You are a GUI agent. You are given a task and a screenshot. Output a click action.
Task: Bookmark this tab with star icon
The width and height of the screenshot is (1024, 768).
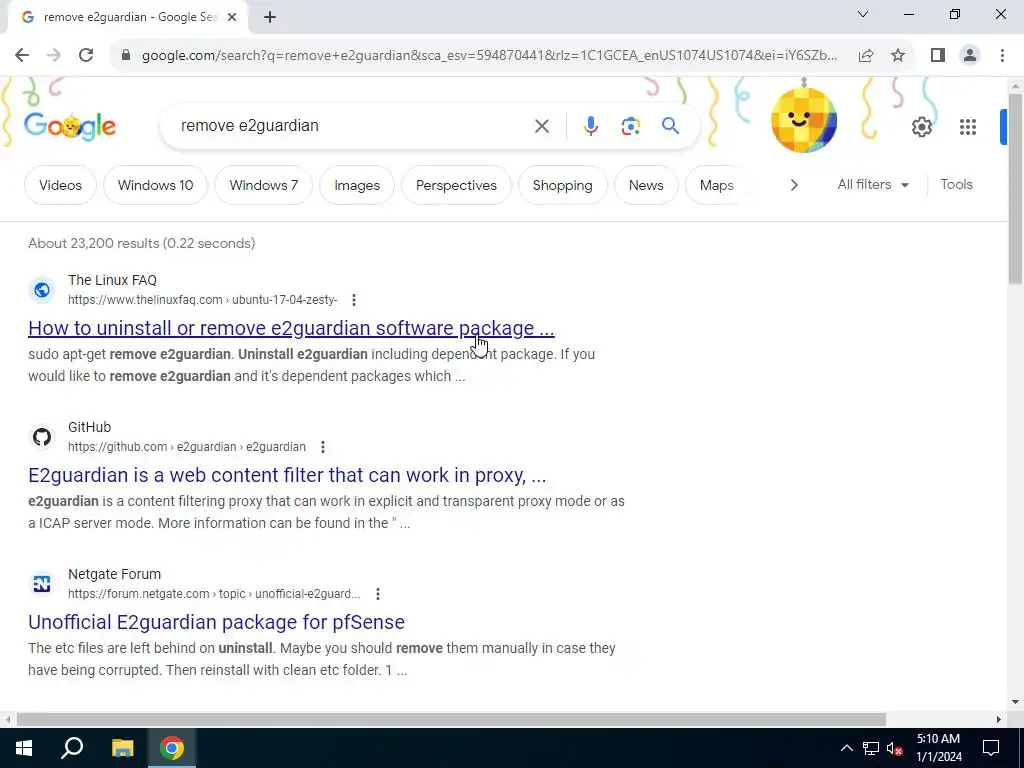coord(898,56)
